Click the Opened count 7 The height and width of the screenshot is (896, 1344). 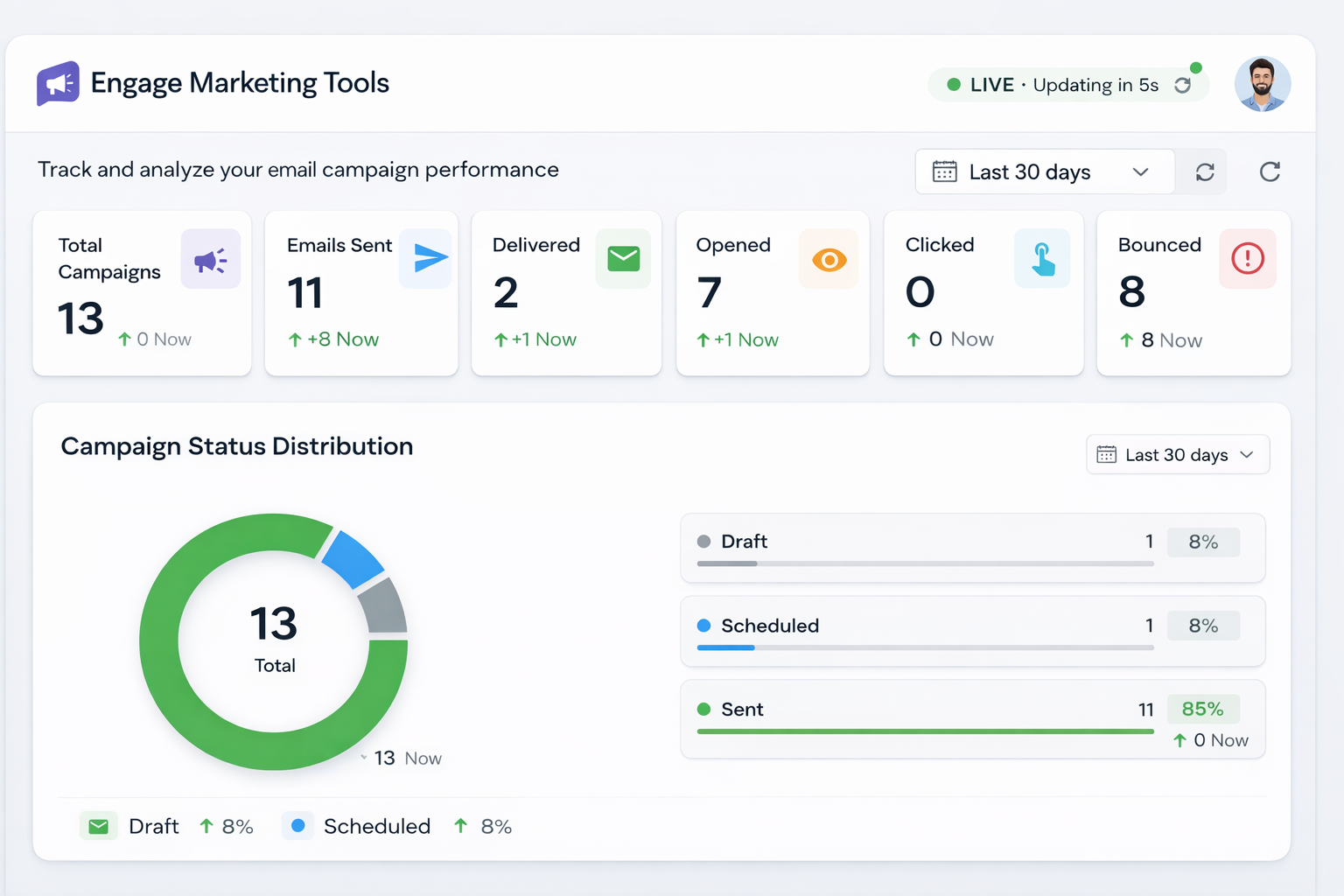pos(710,292)
